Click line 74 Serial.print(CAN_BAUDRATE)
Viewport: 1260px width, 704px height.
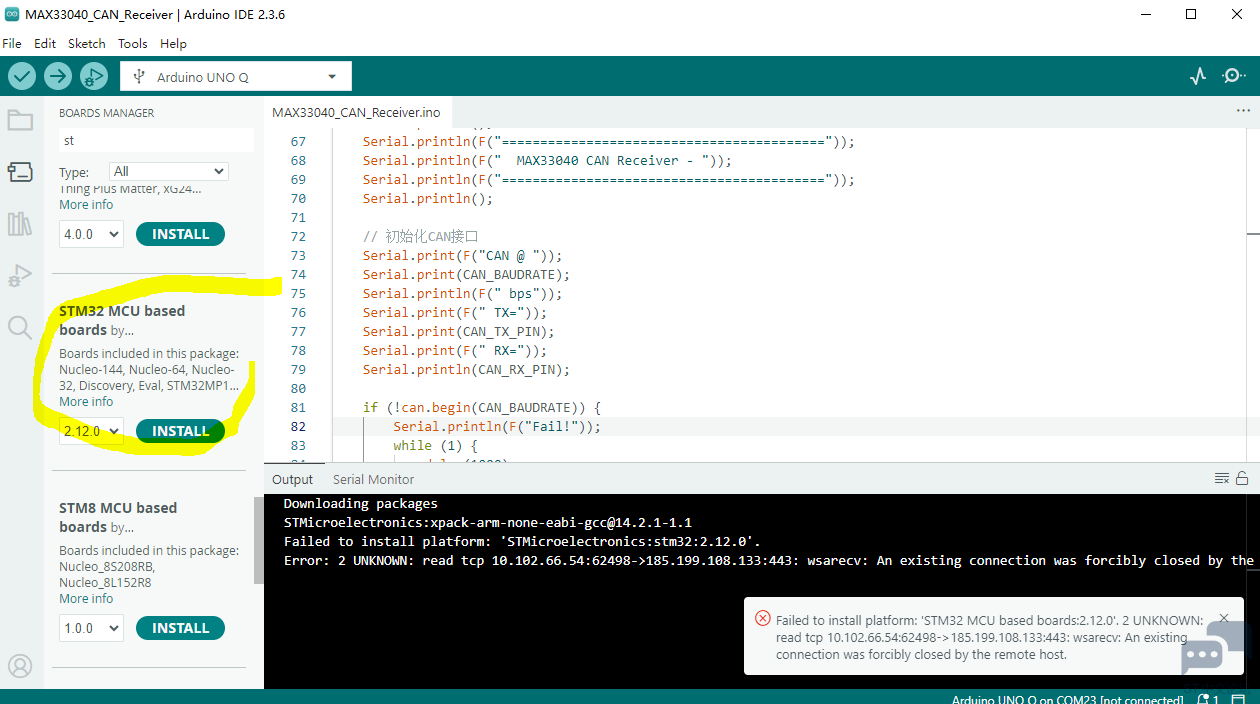[x=466, y=274]
